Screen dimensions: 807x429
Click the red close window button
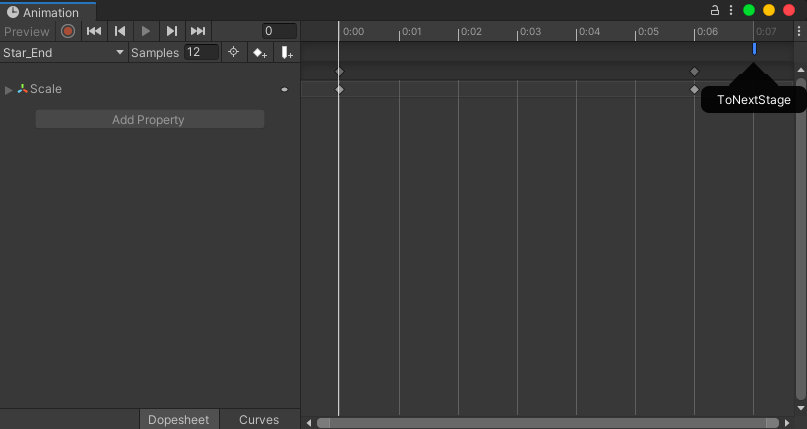[789, 10]
